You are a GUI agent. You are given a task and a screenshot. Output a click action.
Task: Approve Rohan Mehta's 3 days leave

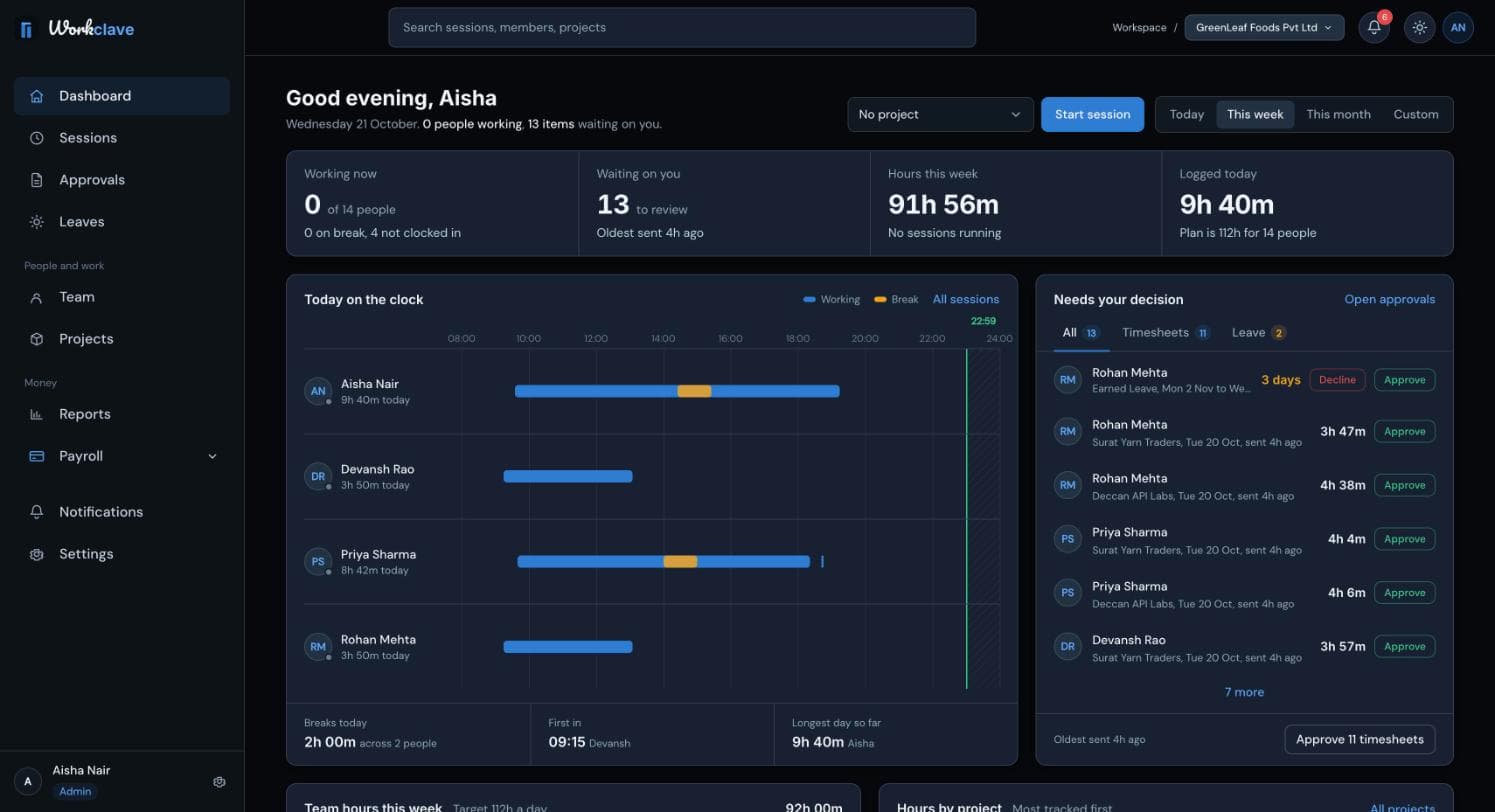pyautogui.click(x=1404, y=380)
